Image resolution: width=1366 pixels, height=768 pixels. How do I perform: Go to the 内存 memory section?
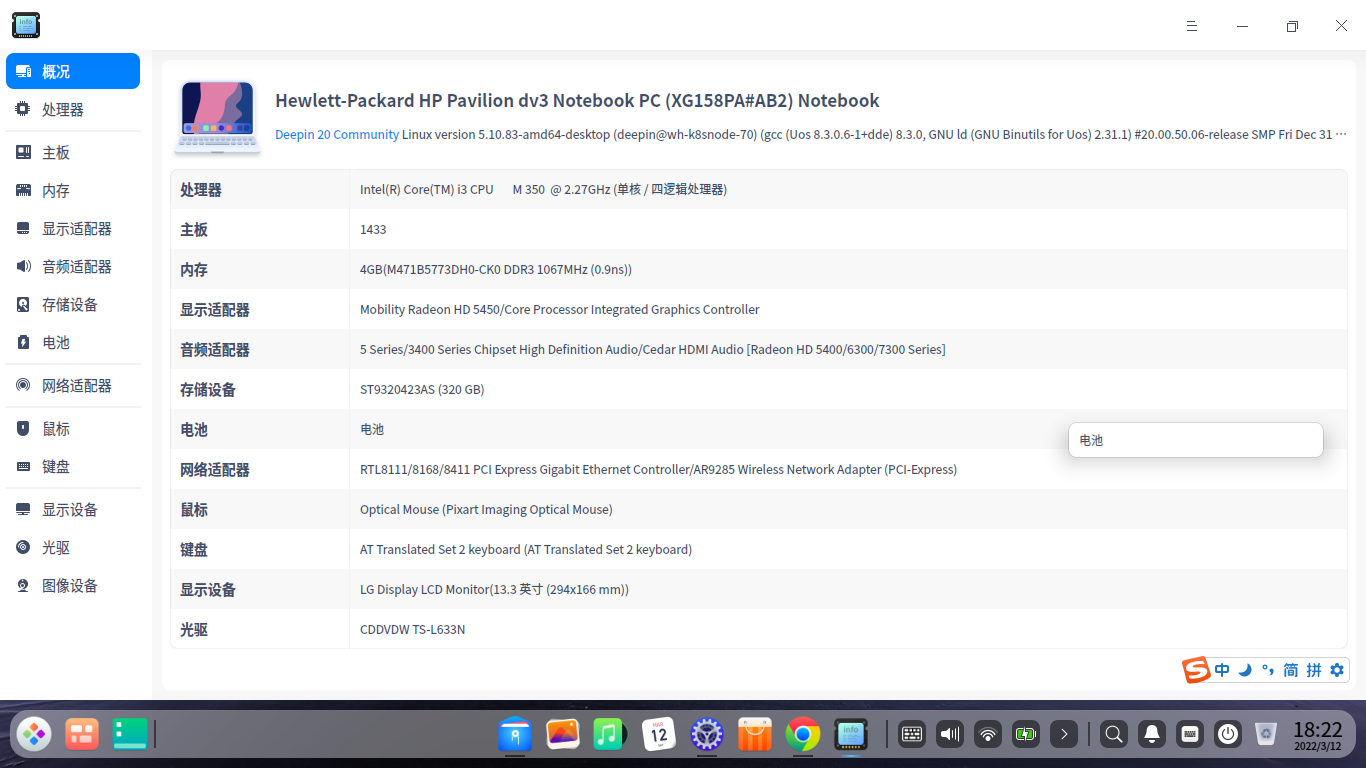73,191
